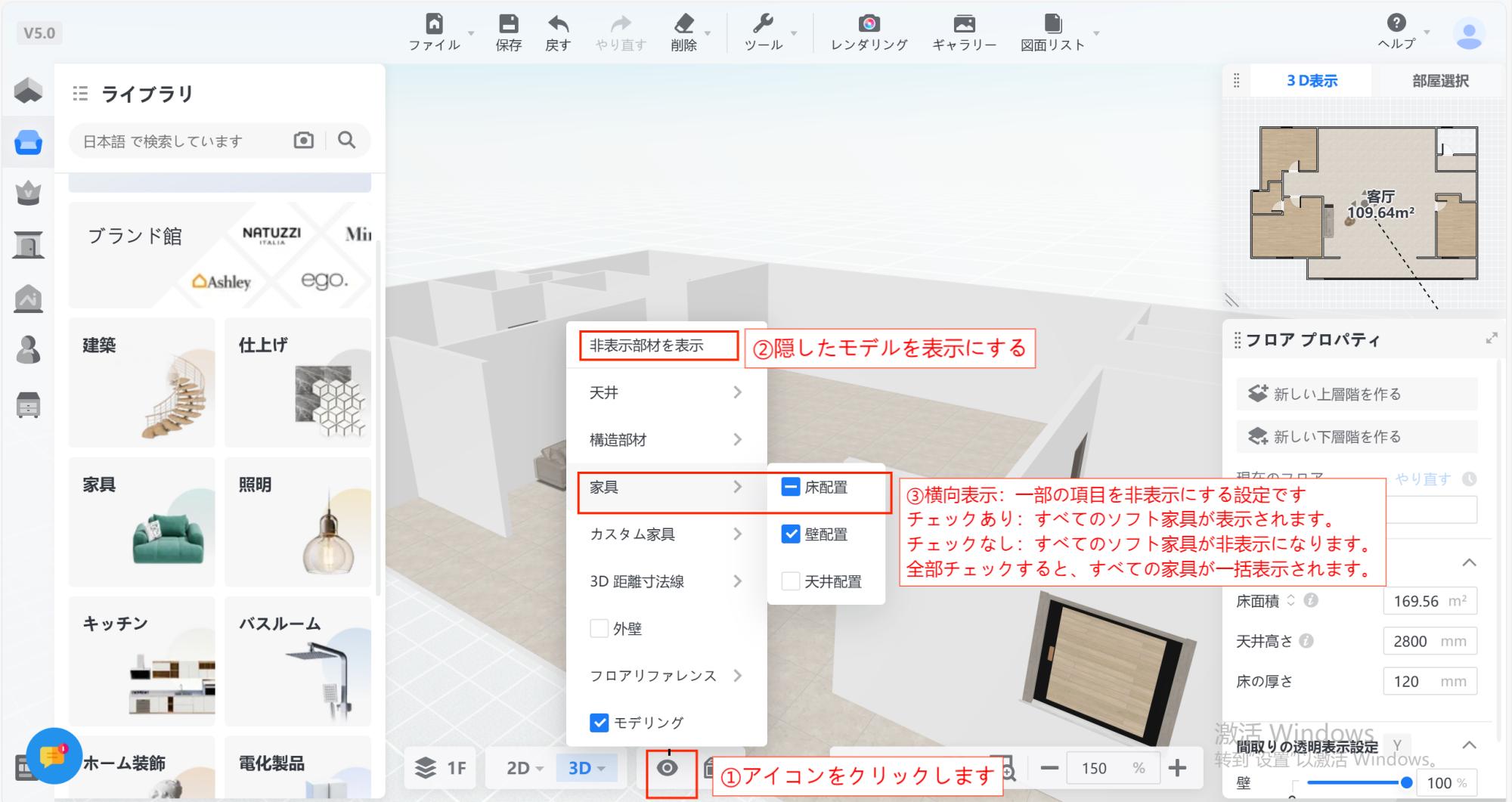The image size is (1512, 802).
Task: Switch to the 3D表示 tab
Action: 1312,80
